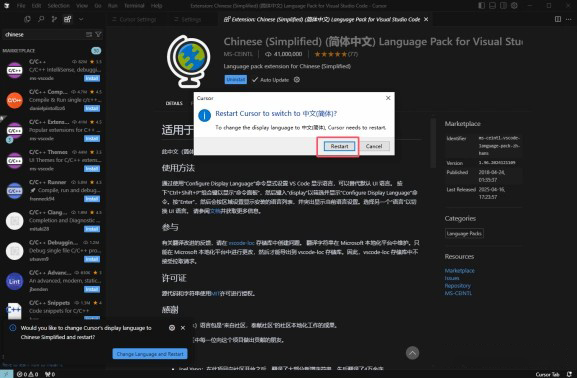The height and width of the screenshot is (378, 578).
Task: Click the MS-CEINTL publisher name
Action: pos(238,54)
